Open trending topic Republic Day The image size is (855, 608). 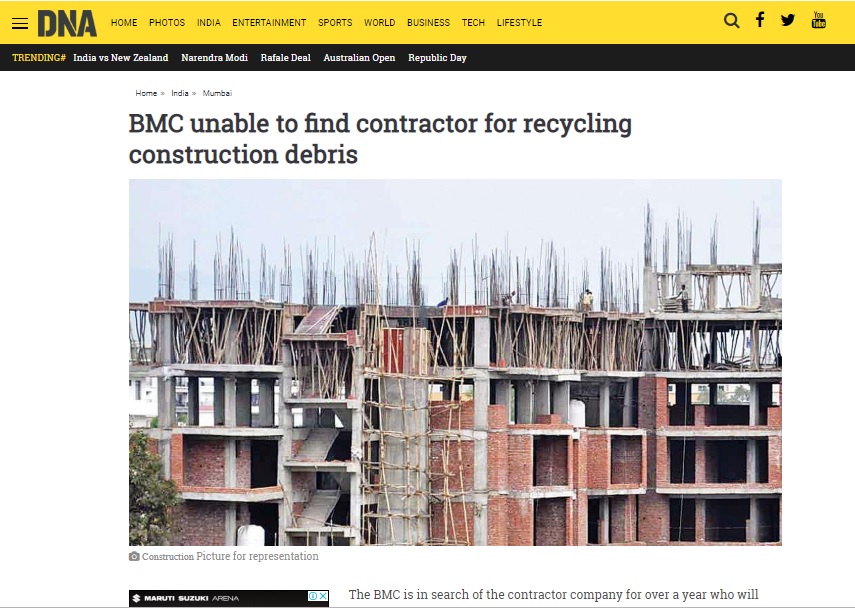(437, 58)
